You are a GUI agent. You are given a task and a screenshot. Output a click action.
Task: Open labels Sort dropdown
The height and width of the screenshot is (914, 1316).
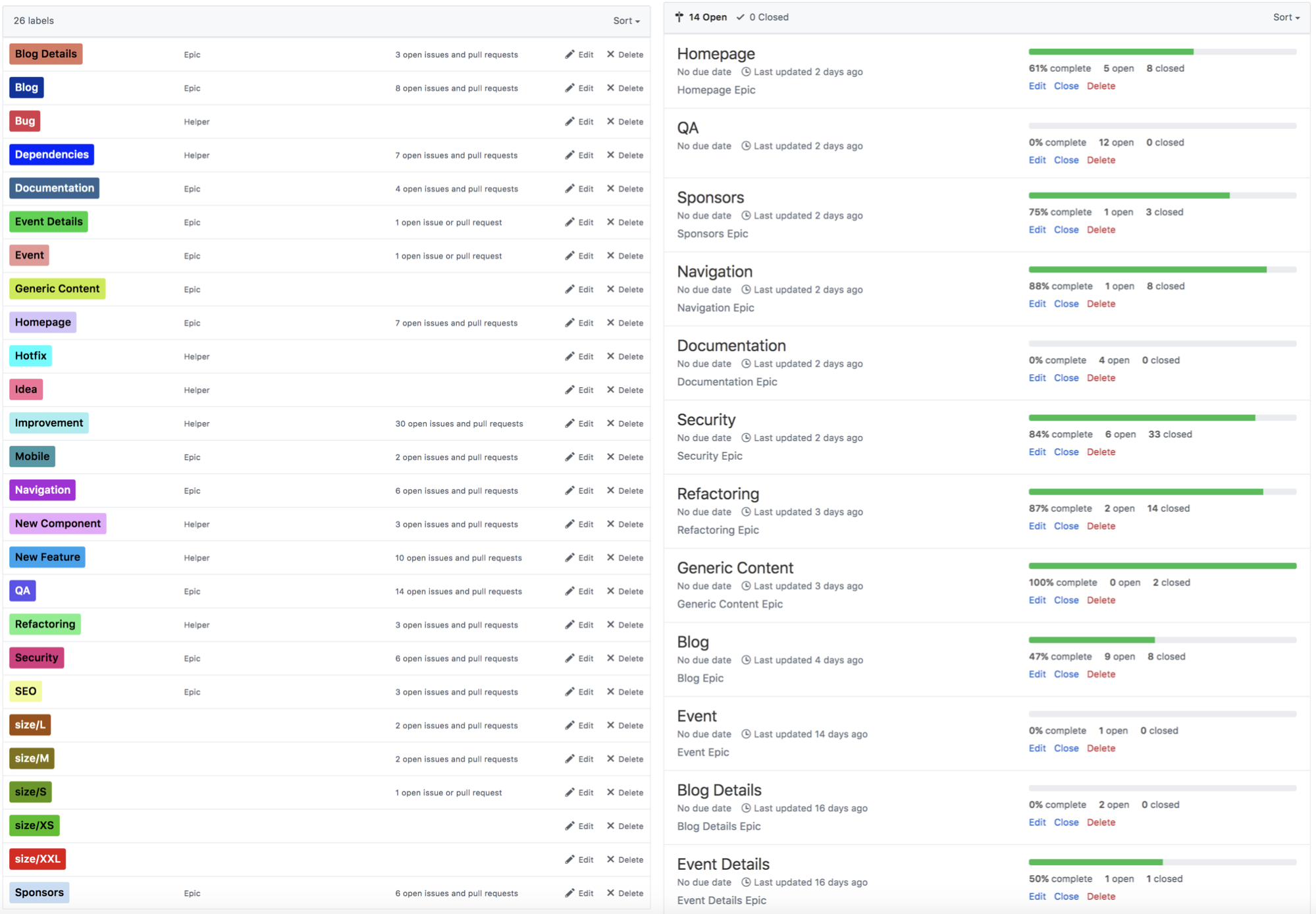pos(626,21)
